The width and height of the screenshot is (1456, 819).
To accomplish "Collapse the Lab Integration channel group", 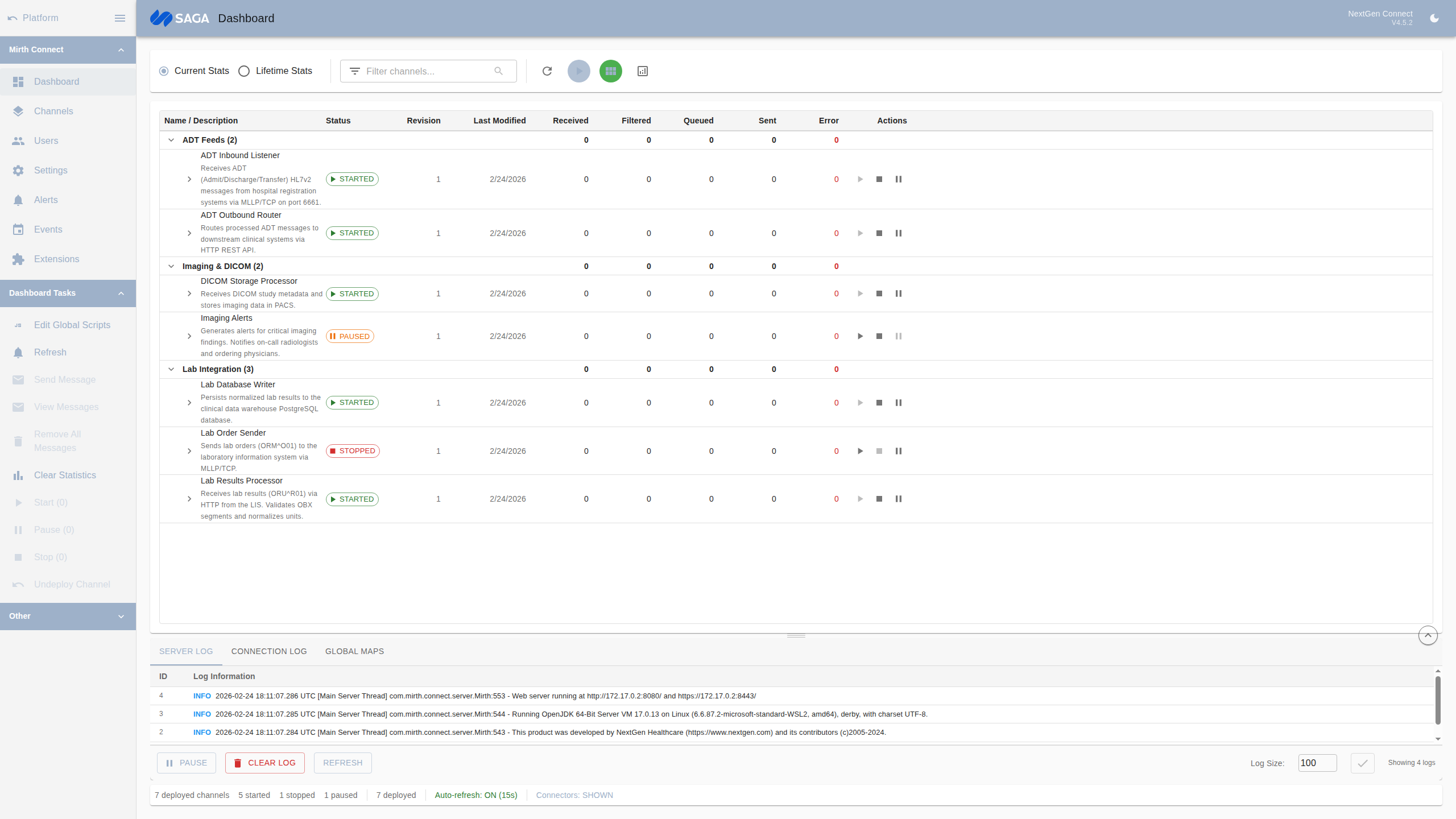I will [x=171, y=369].
